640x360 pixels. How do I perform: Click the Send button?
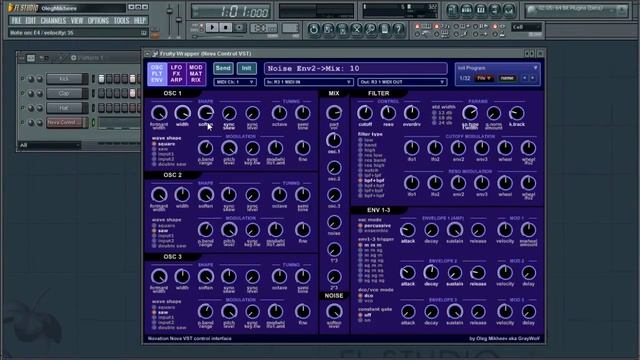coord(223,68)
